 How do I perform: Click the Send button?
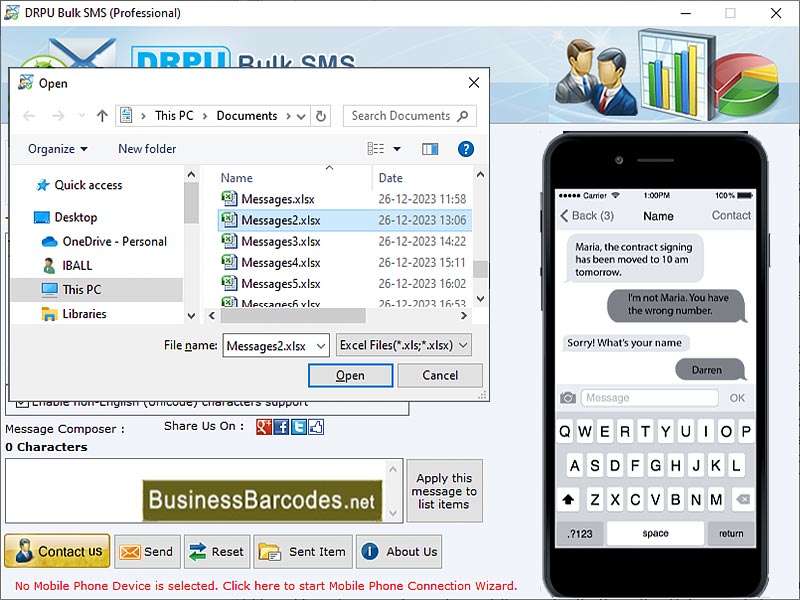147,552
